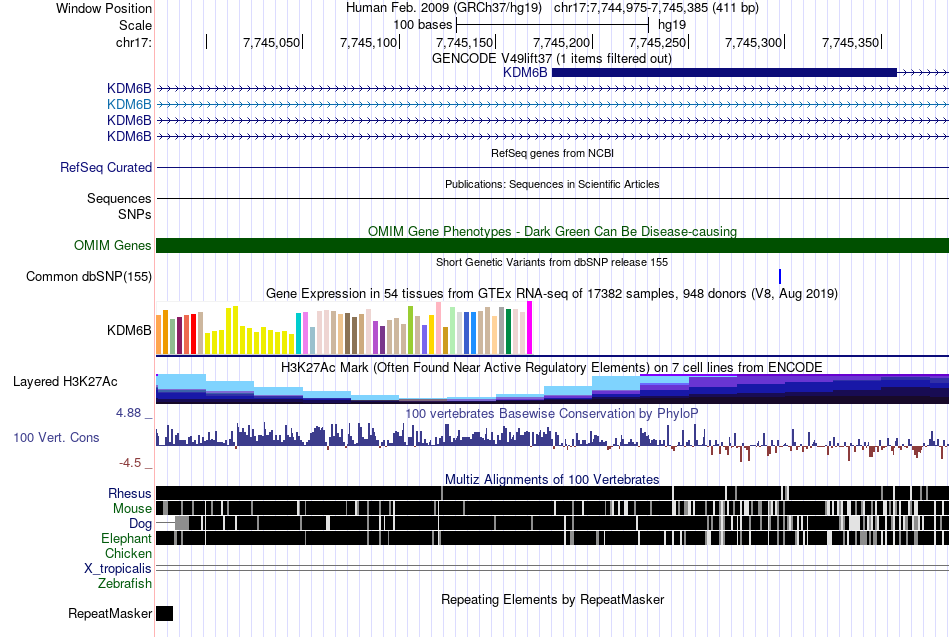Click the Window Position label
Viewport: 950px width, 637px height.
point(104,8)
